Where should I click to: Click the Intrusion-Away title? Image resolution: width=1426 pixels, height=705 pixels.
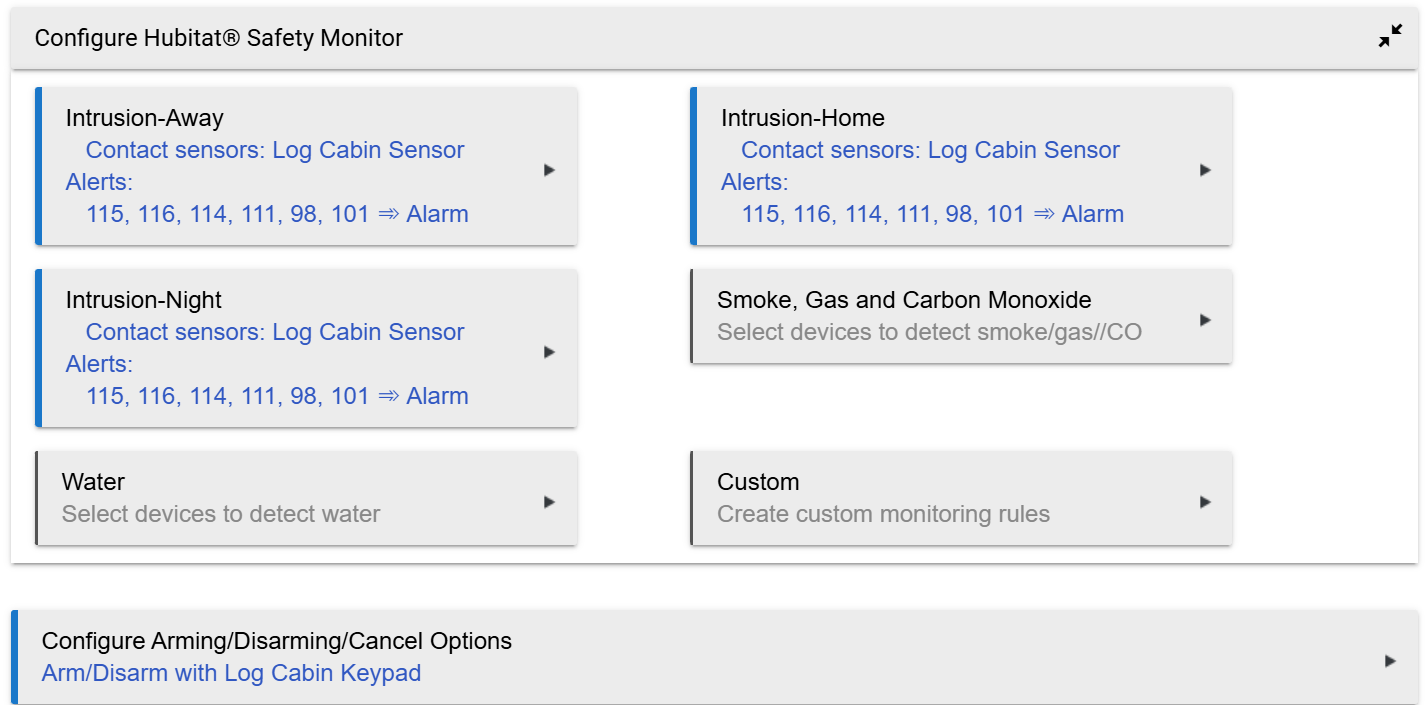tap(145, 118)
